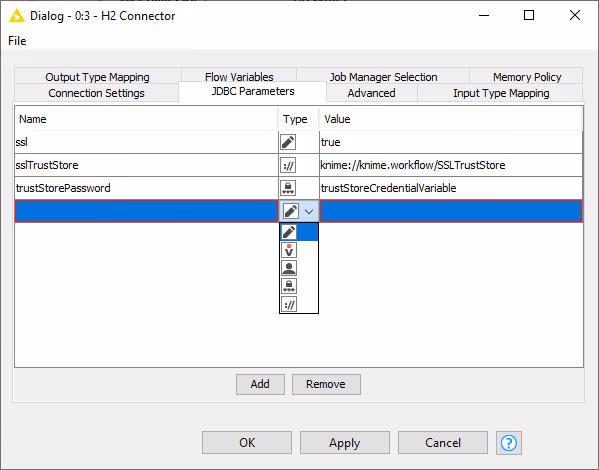Switch to the Connection Settings tab
Screen dimensions: 599x470
[96, 93]
